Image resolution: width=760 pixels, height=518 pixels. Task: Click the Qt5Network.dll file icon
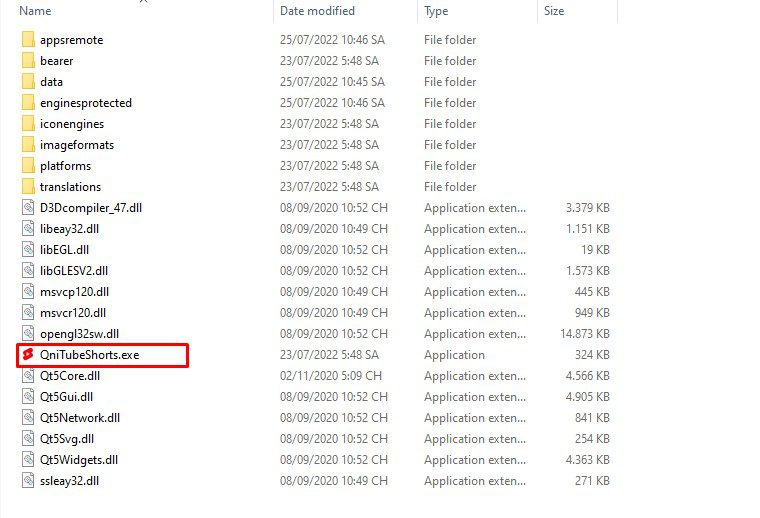click(x=28, y=418)
